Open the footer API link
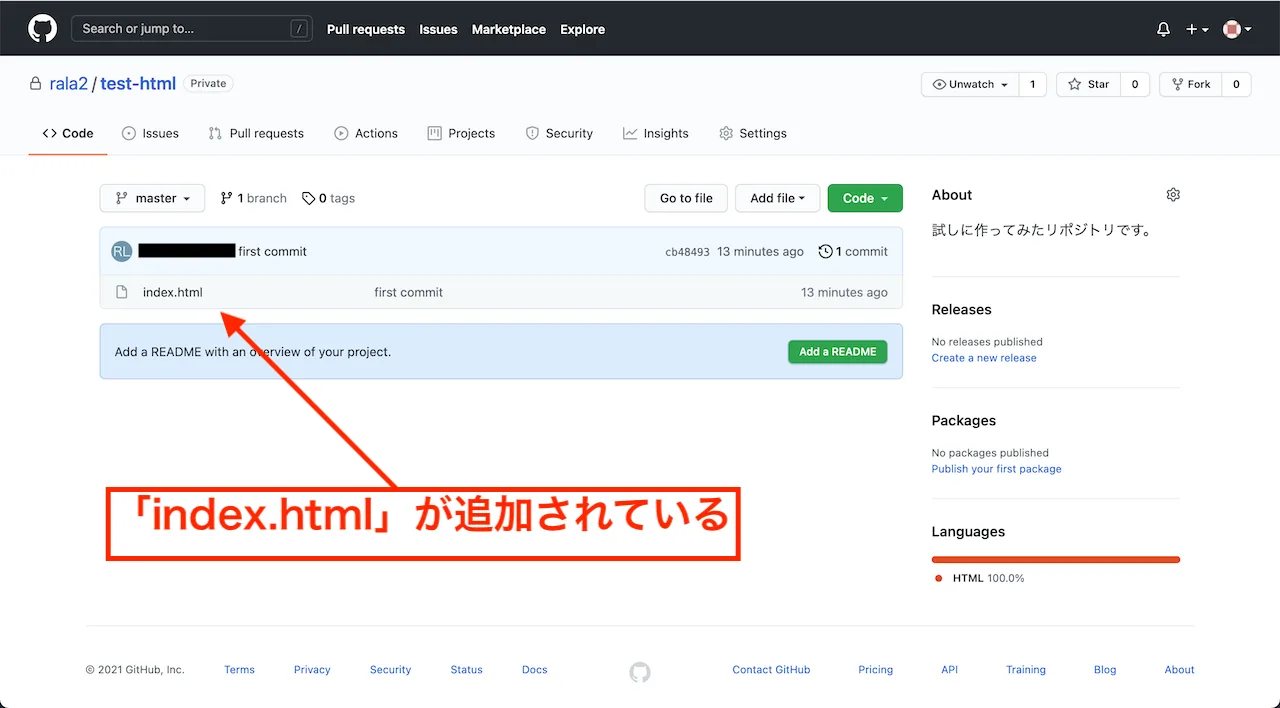Viewport: 1280px width, 708px height. [950, 670]
